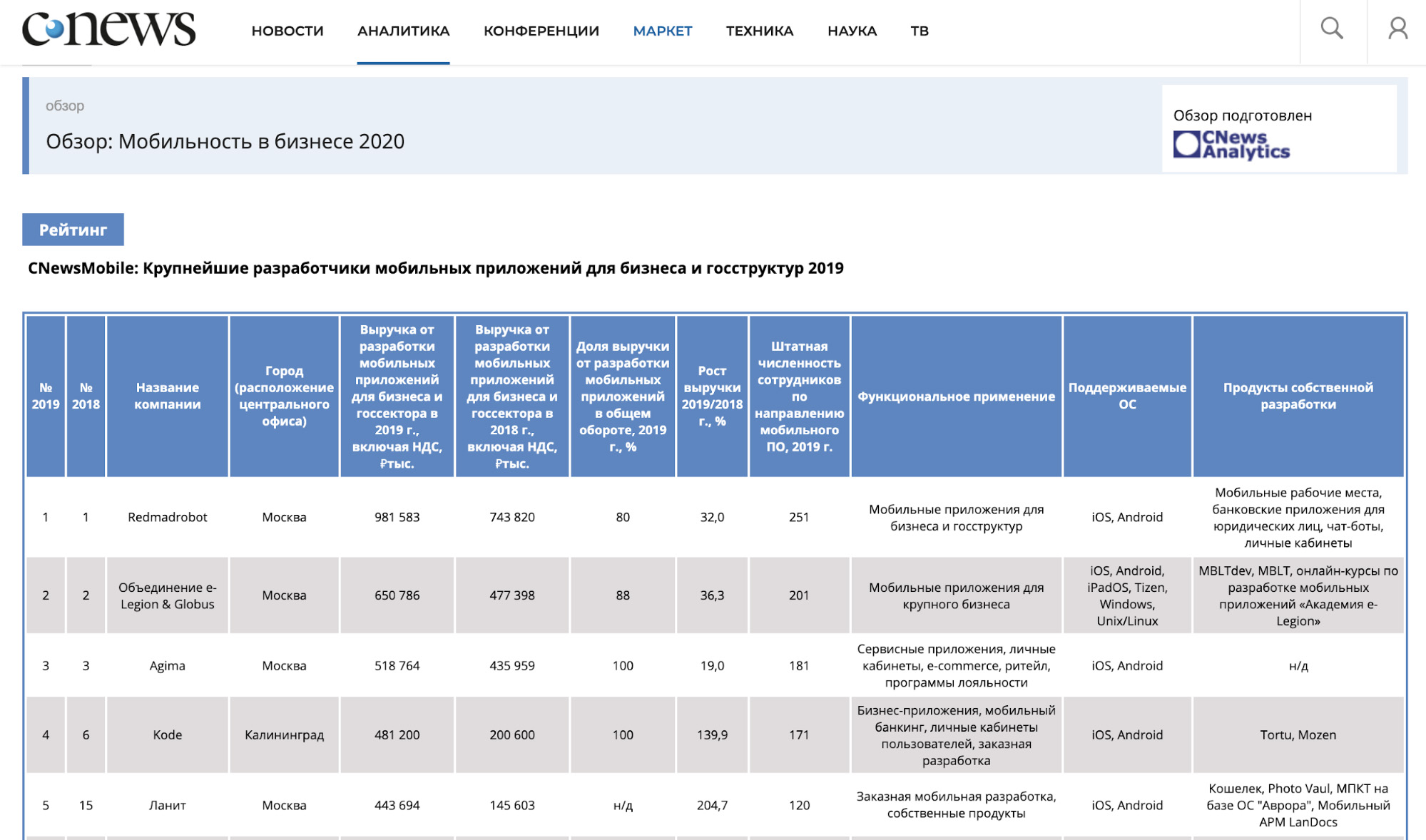The height and width of the screenshot is (840, 1426).
Task: Select the Redmadrobot company cell
Action: (168, 517)
